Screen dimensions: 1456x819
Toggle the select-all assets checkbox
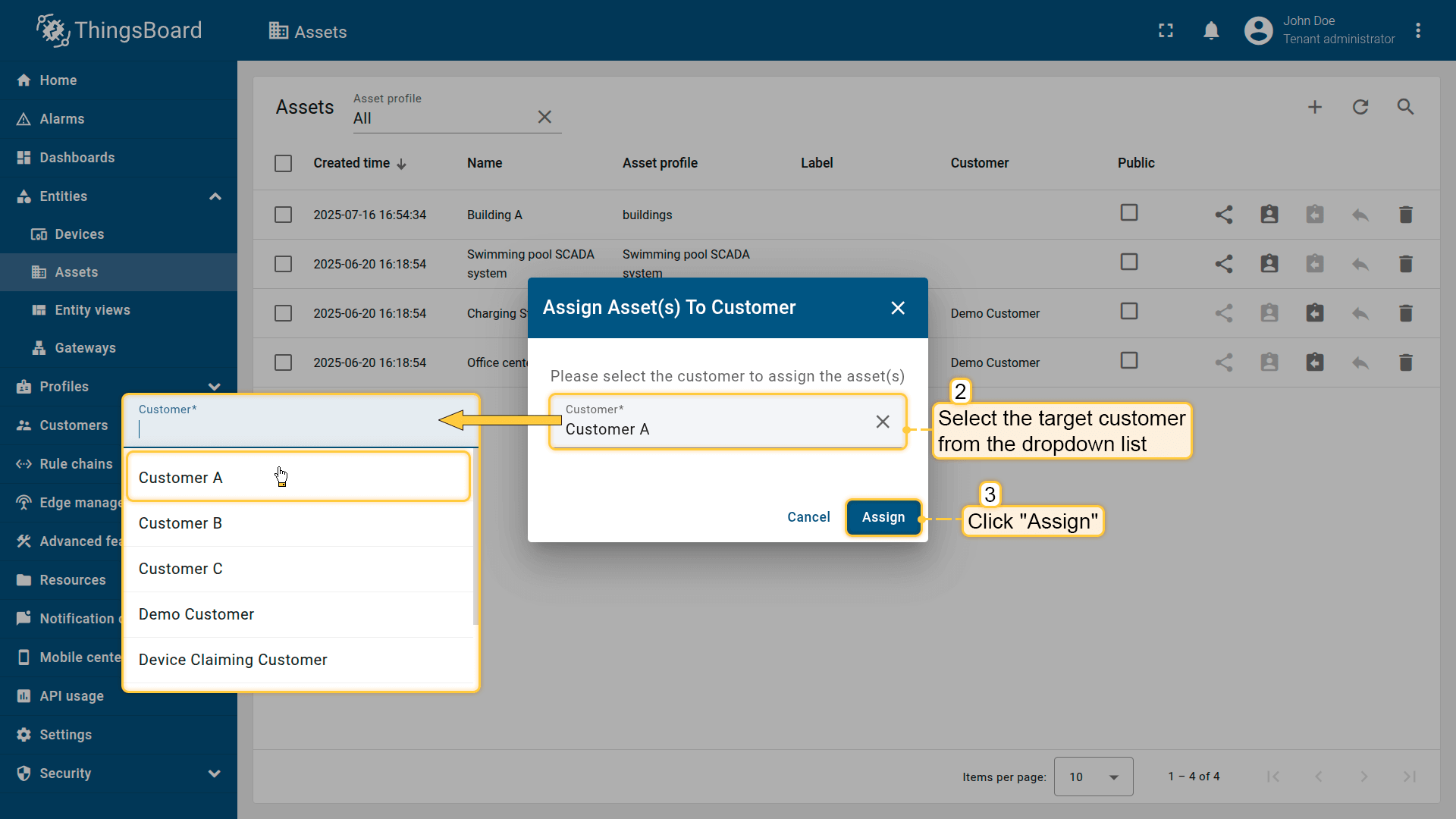pos(283,163)
